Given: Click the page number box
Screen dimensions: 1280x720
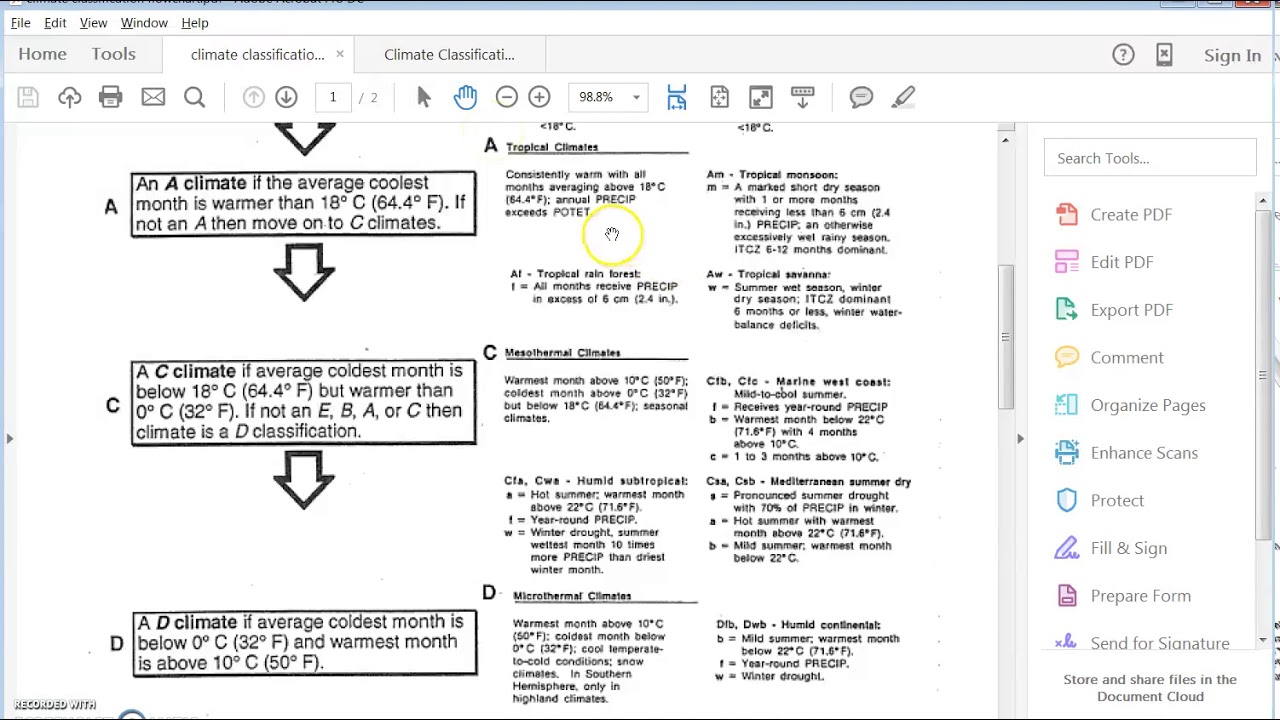Looking at the screenshot, I should (x=333, y=97).
